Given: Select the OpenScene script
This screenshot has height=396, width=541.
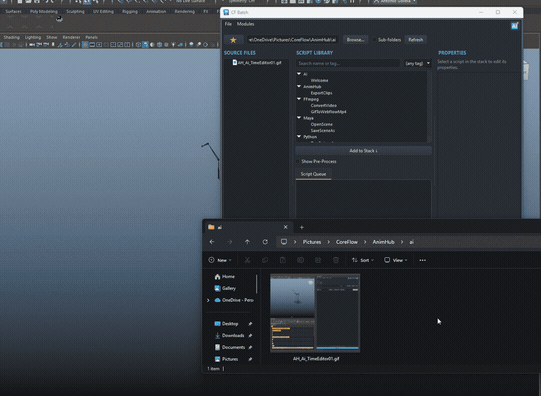Looking at the screenshot, I should (322, 124).
